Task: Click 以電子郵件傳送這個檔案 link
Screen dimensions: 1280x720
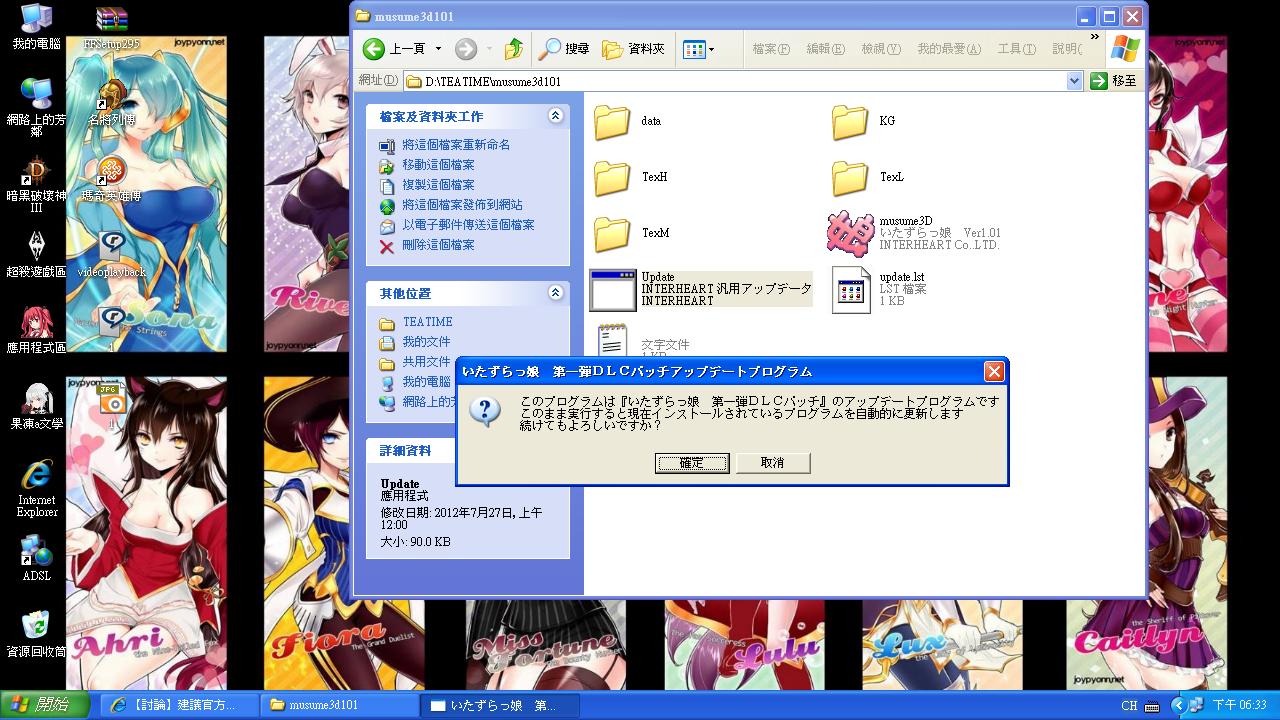Action: (x=468, y=225)
